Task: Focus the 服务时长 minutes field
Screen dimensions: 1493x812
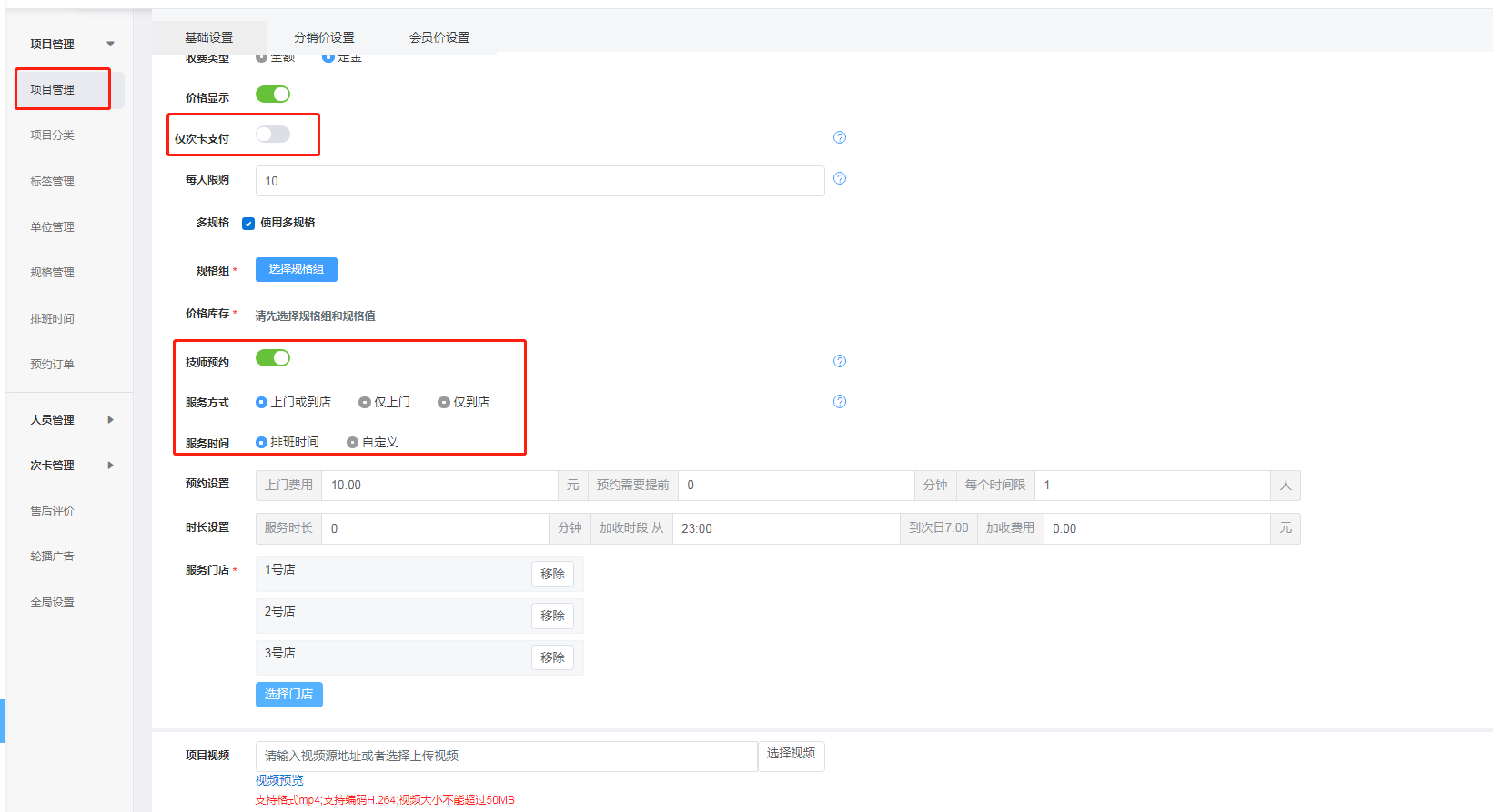Action: 435,528
